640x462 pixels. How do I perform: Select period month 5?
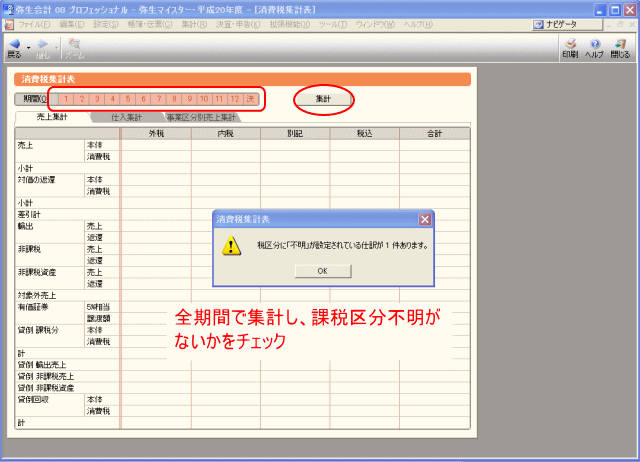128,99
